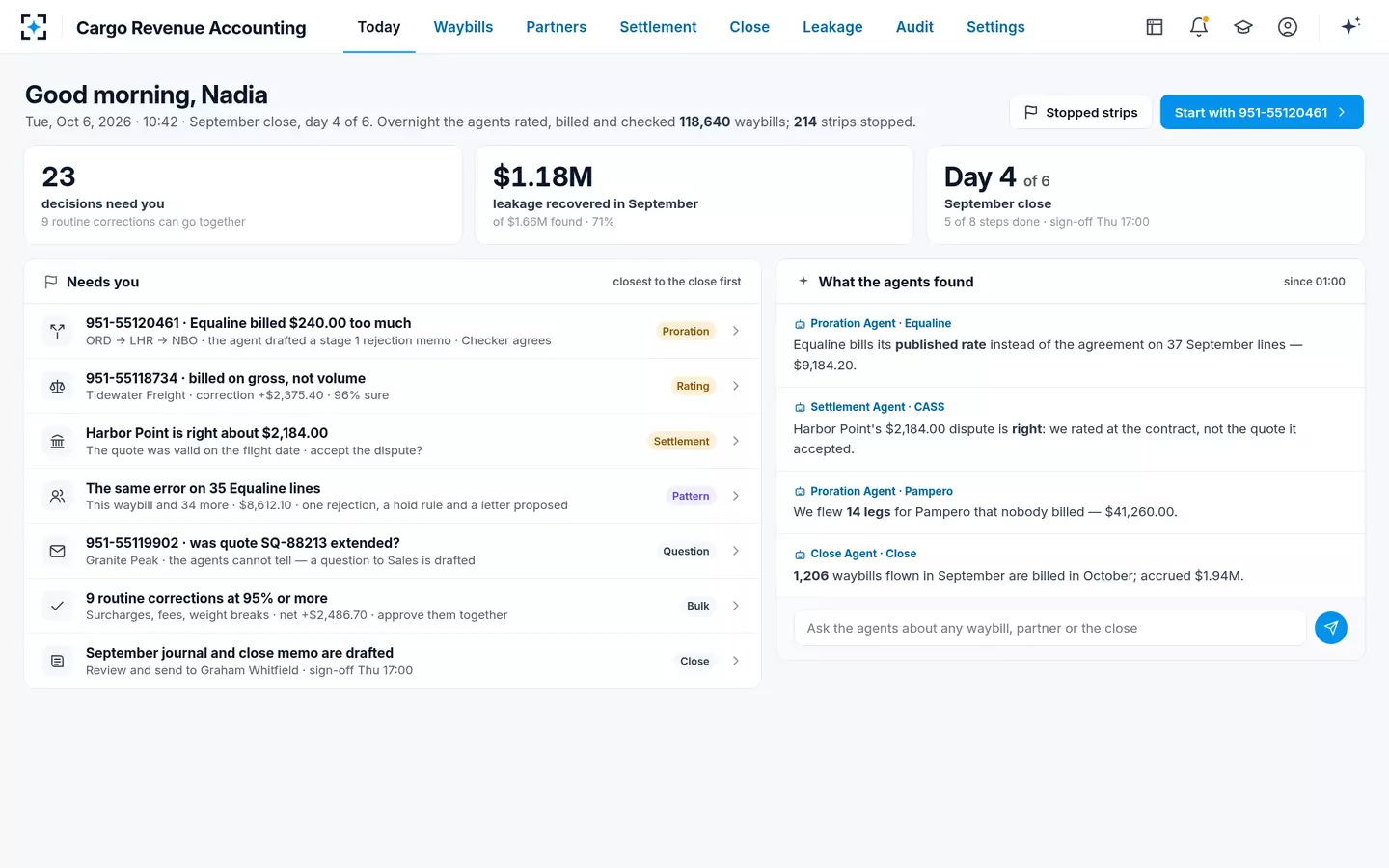Expand the Harbor Point Settlement row chevron
This screenshot has height=868, width=1389.
point(736,441)
